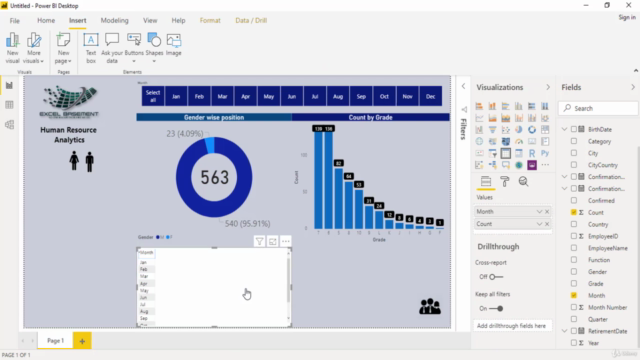
Task: Open focus mode on the selected table
Action: pos(272,241)
